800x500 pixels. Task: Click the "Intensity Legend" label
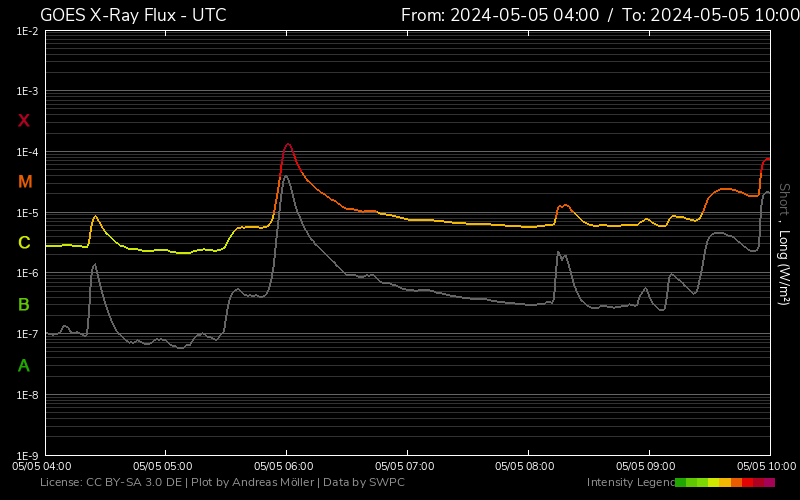pyautogui.click(x=631, y=482)
